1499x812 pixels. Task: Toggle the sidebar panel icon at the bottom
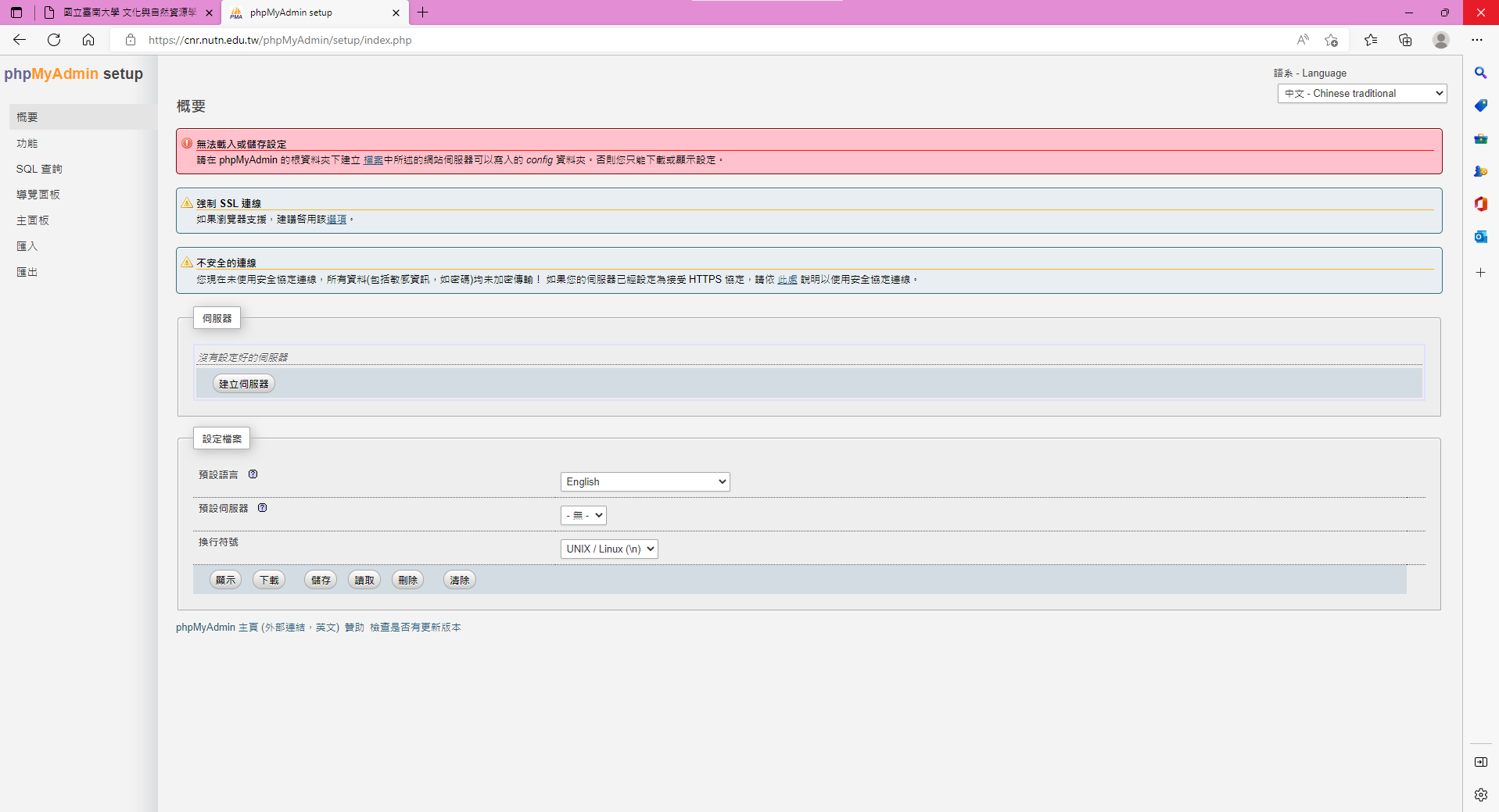pos(1481,762)
